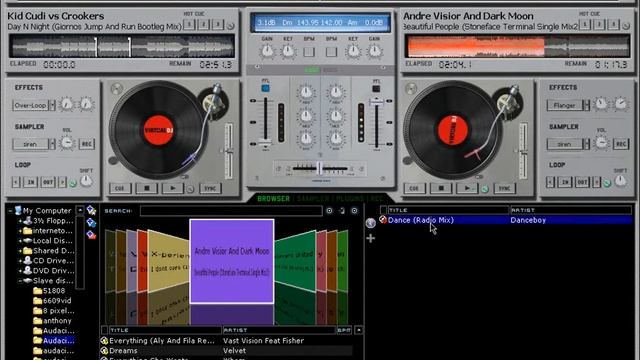Click the right deck GAIN knob
This screenshot has width=640, height=360.
click(x=375, y=51)
